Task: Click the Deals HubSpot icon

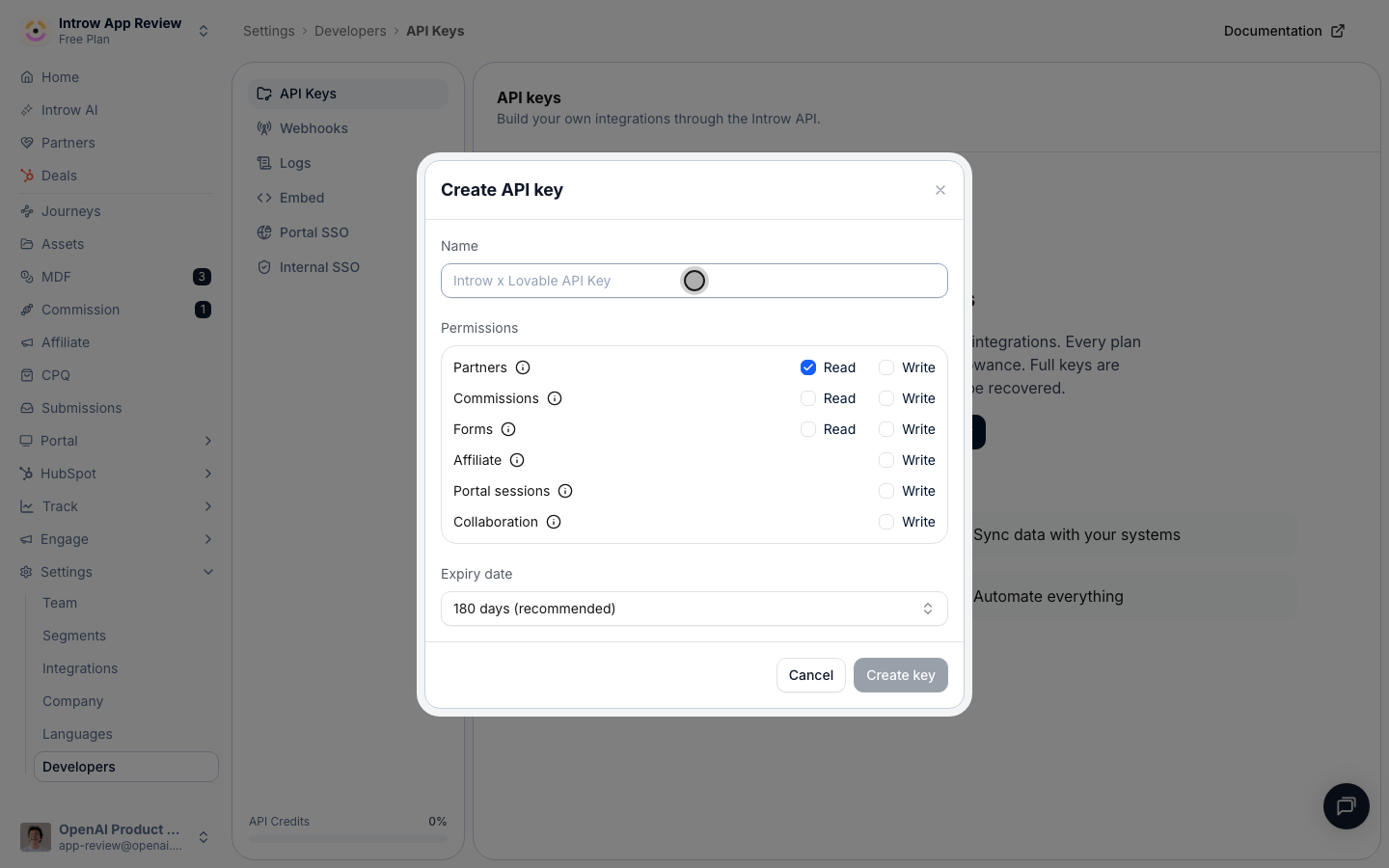Action: tap(27, 176)
